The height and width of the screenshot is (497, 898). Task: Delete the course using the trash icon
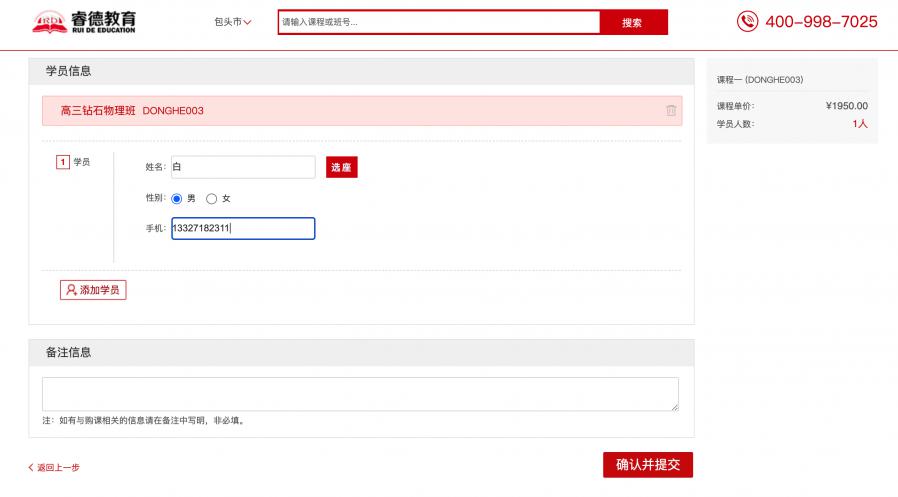point(671,111)
